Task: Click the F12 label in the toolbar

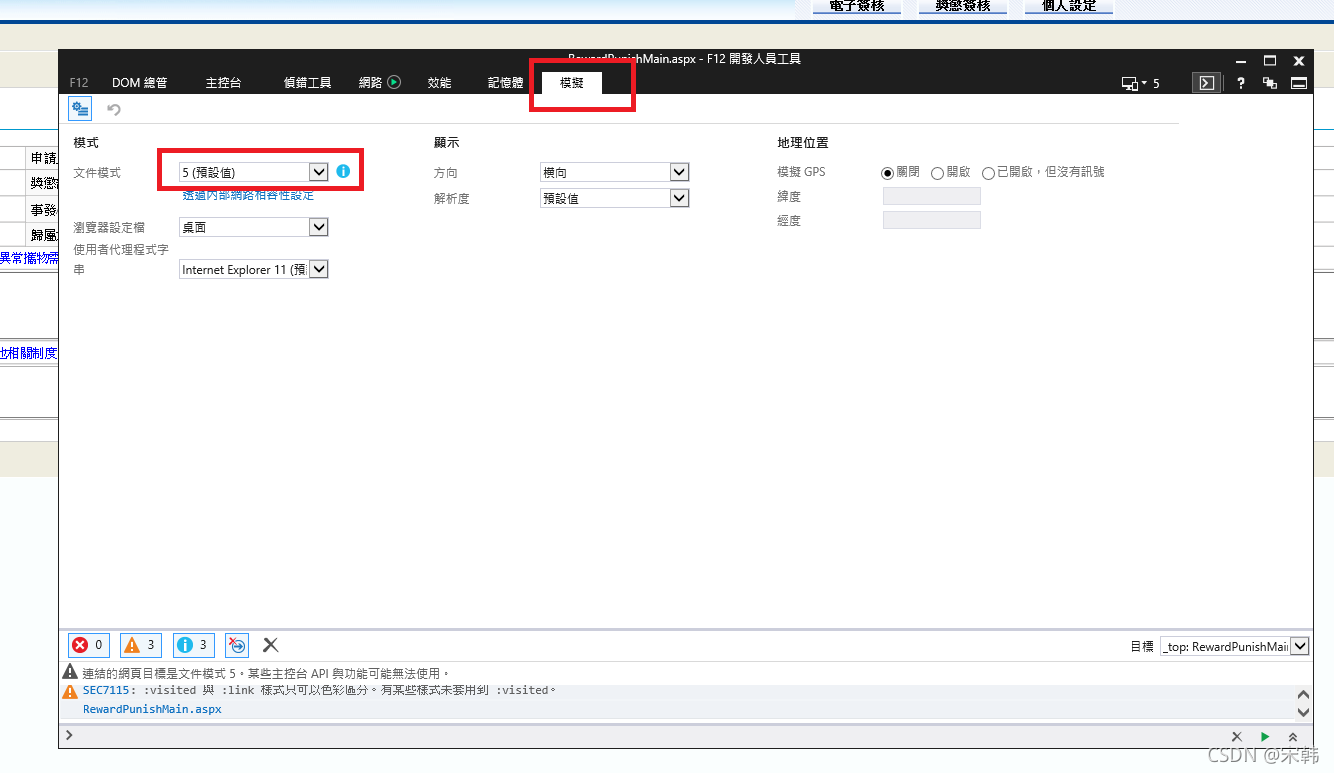Action: point(79,83)
